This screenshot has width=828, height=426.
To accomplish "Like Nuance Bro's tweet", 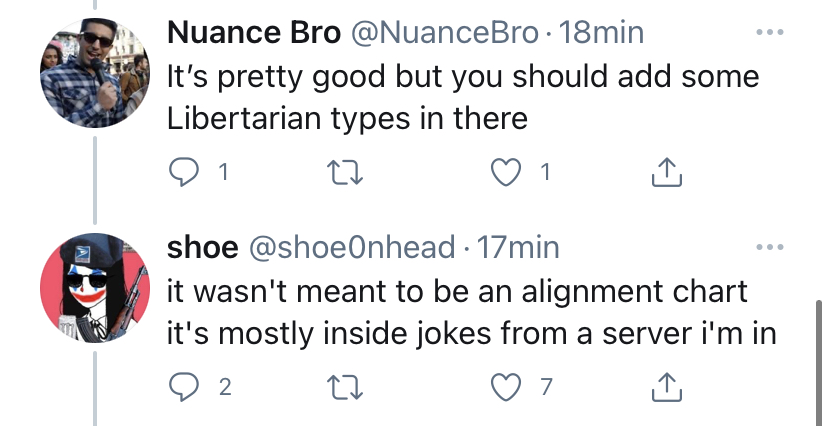I will (506, 173).
